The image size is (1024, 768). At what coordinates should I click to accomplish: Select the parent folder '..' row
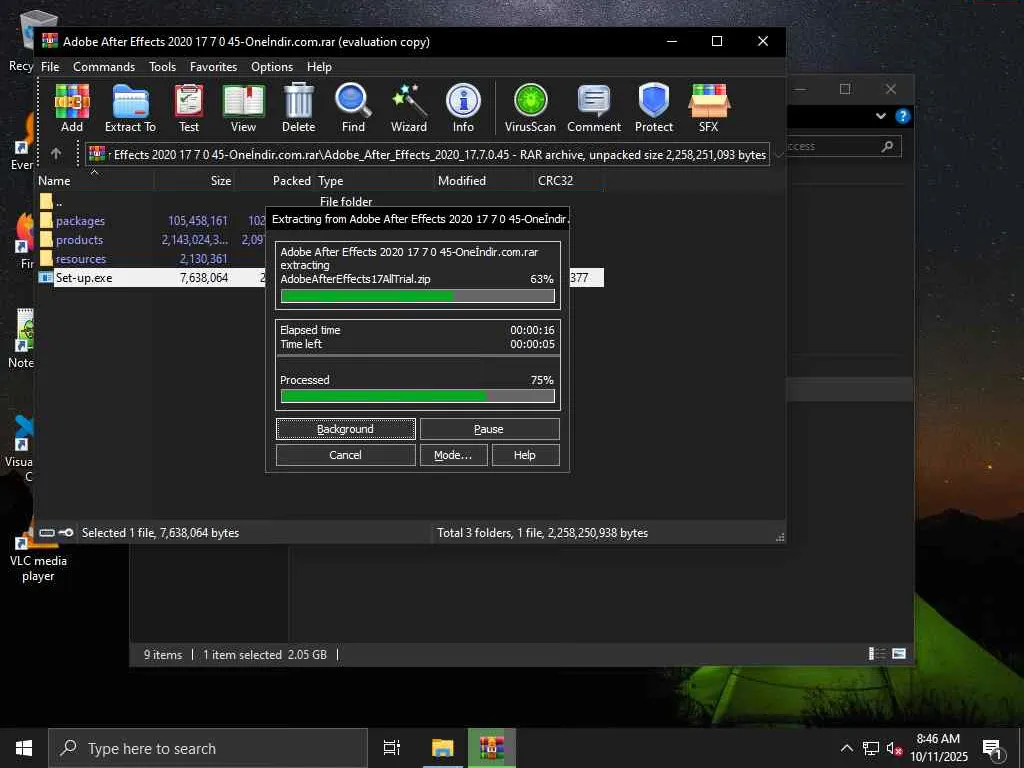pyautogui.click(x=320, y=202)
